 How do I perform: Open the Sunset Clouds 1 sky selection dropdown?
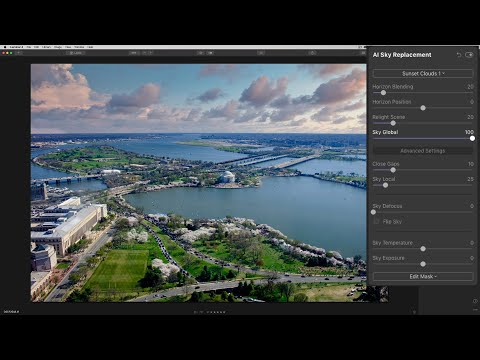point(423,73)
